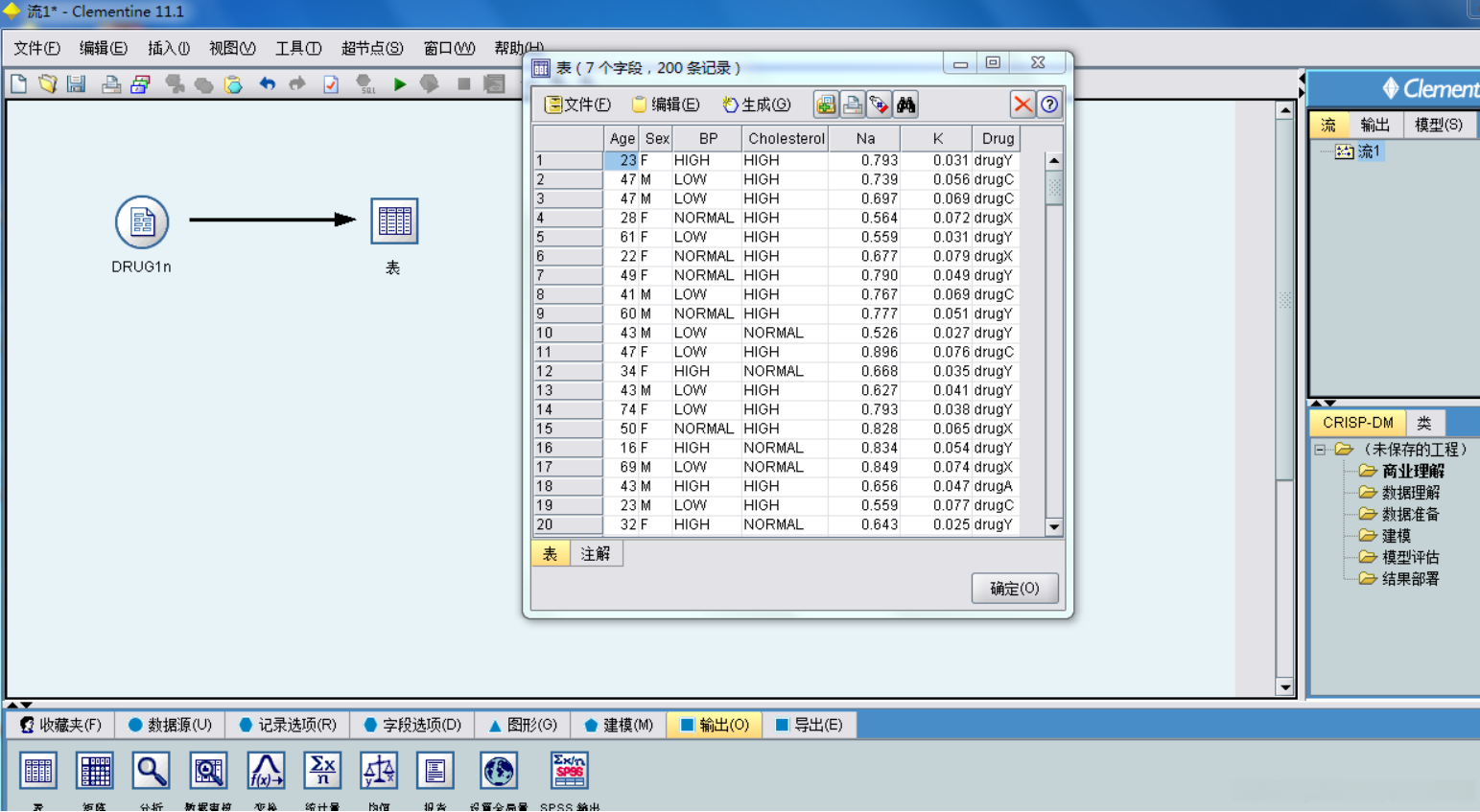Select the 模型评估 folder in the project tree
The image size is (1480, 812).
1399,557
